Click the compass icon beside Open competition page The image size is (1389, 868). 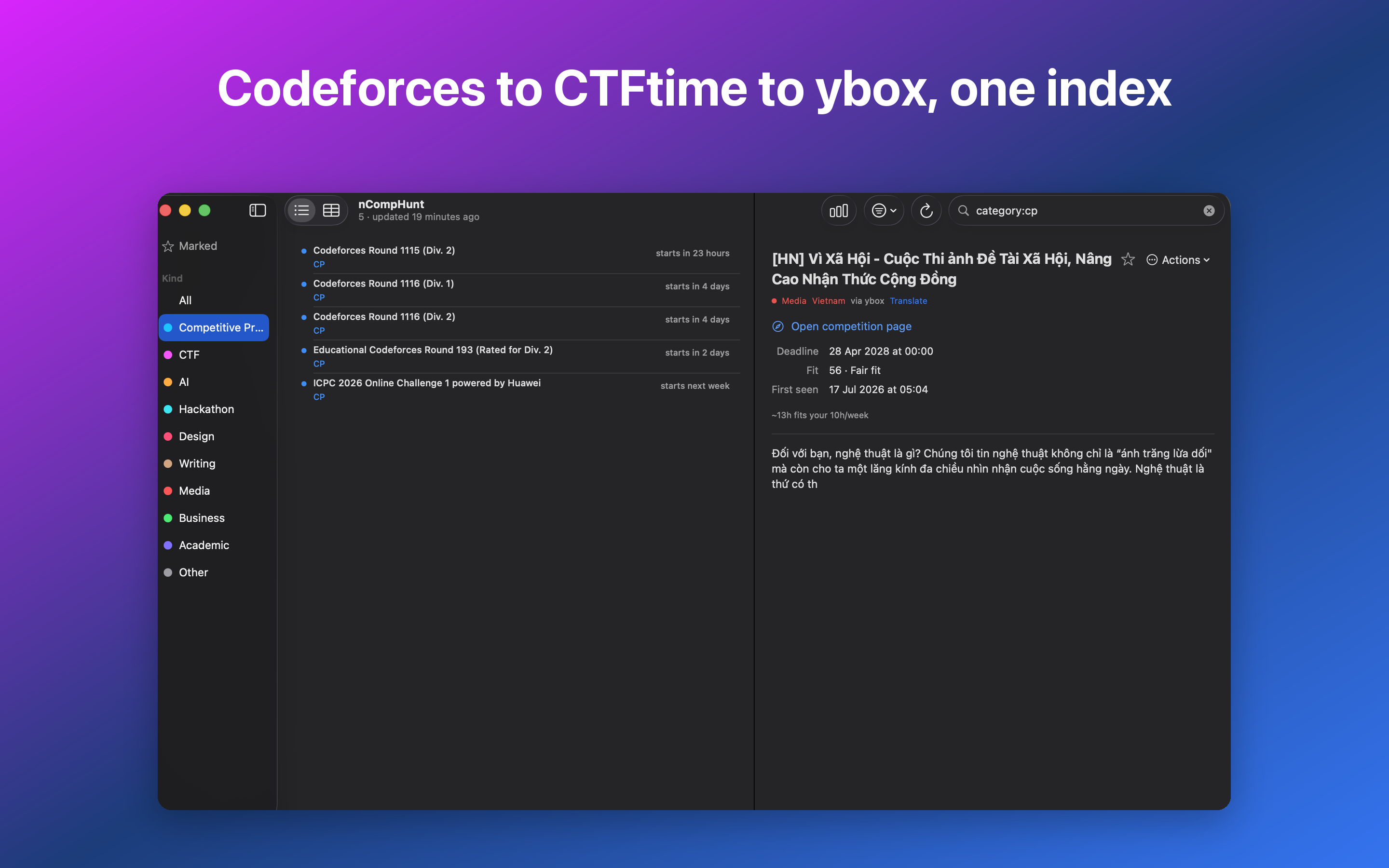click(x=778, y=326)
